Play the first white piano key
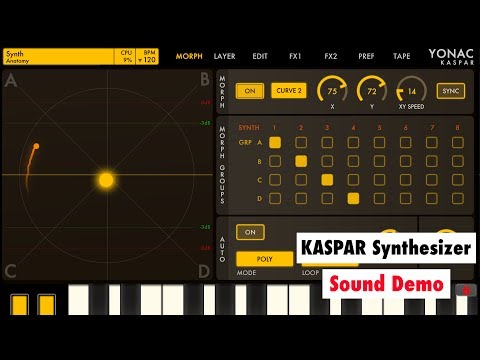 78,300
